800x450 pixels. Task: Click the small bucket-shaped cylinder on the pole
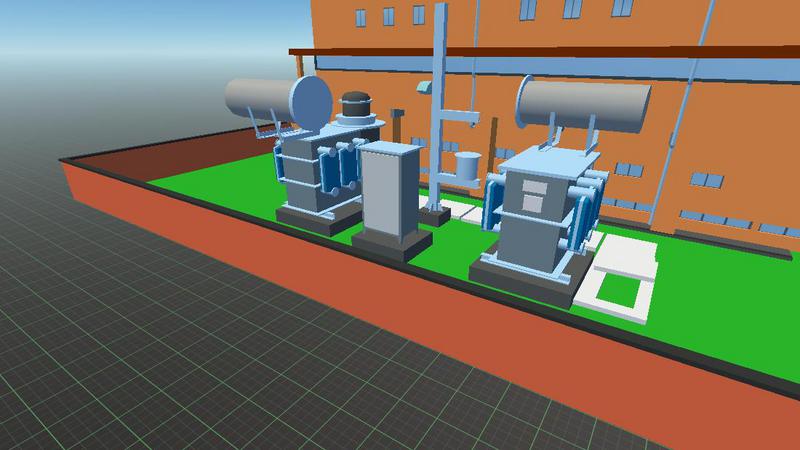[467, 165]
